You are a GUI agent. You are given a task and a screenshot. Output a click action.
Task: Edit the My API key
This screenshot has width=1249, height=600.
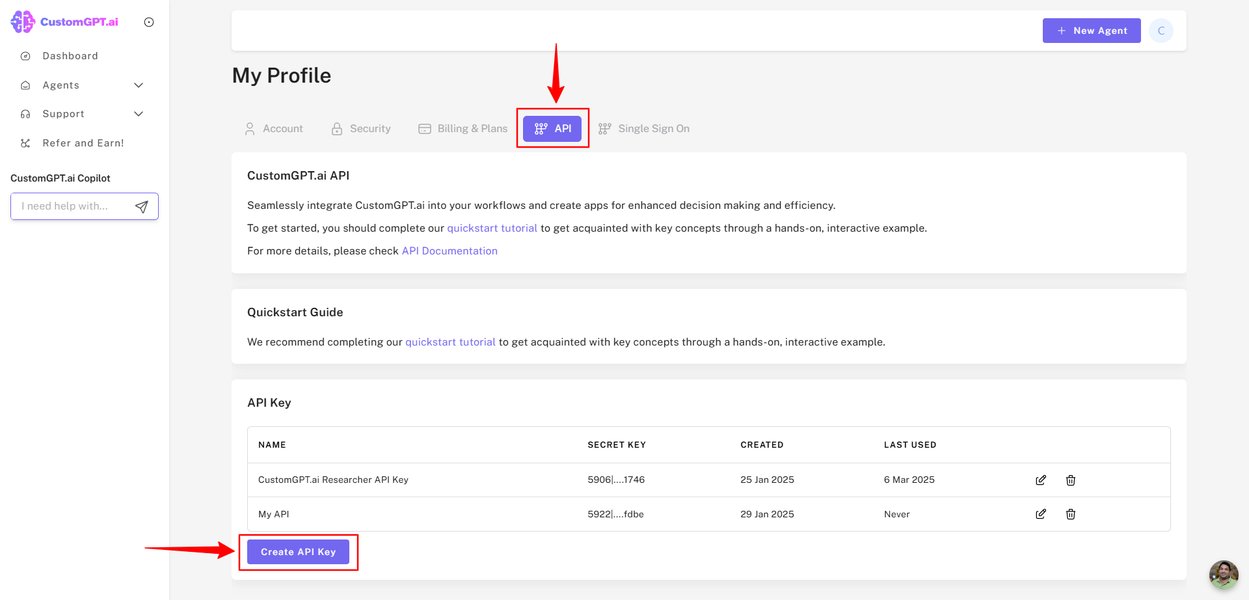point(1041,514)
